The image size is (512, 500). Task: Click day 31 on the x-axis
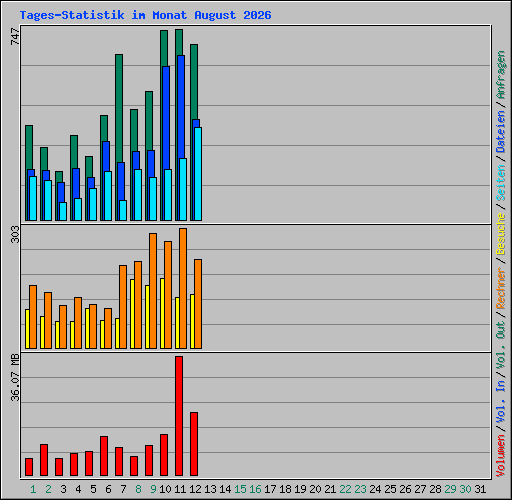point(480,489)
